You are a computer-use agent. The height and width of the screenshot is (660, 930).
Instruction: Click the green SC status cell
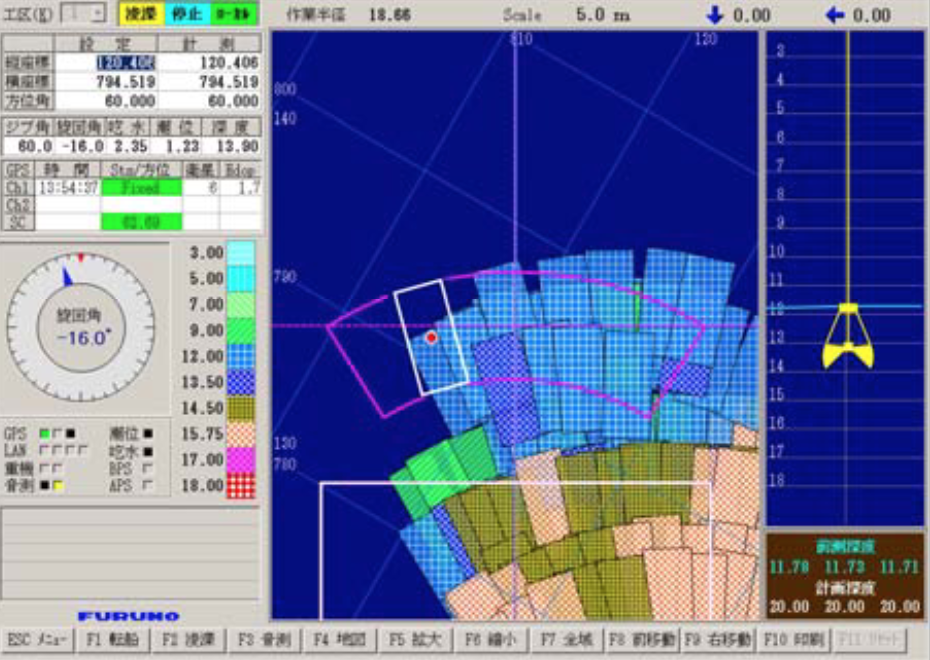[142, 222]
